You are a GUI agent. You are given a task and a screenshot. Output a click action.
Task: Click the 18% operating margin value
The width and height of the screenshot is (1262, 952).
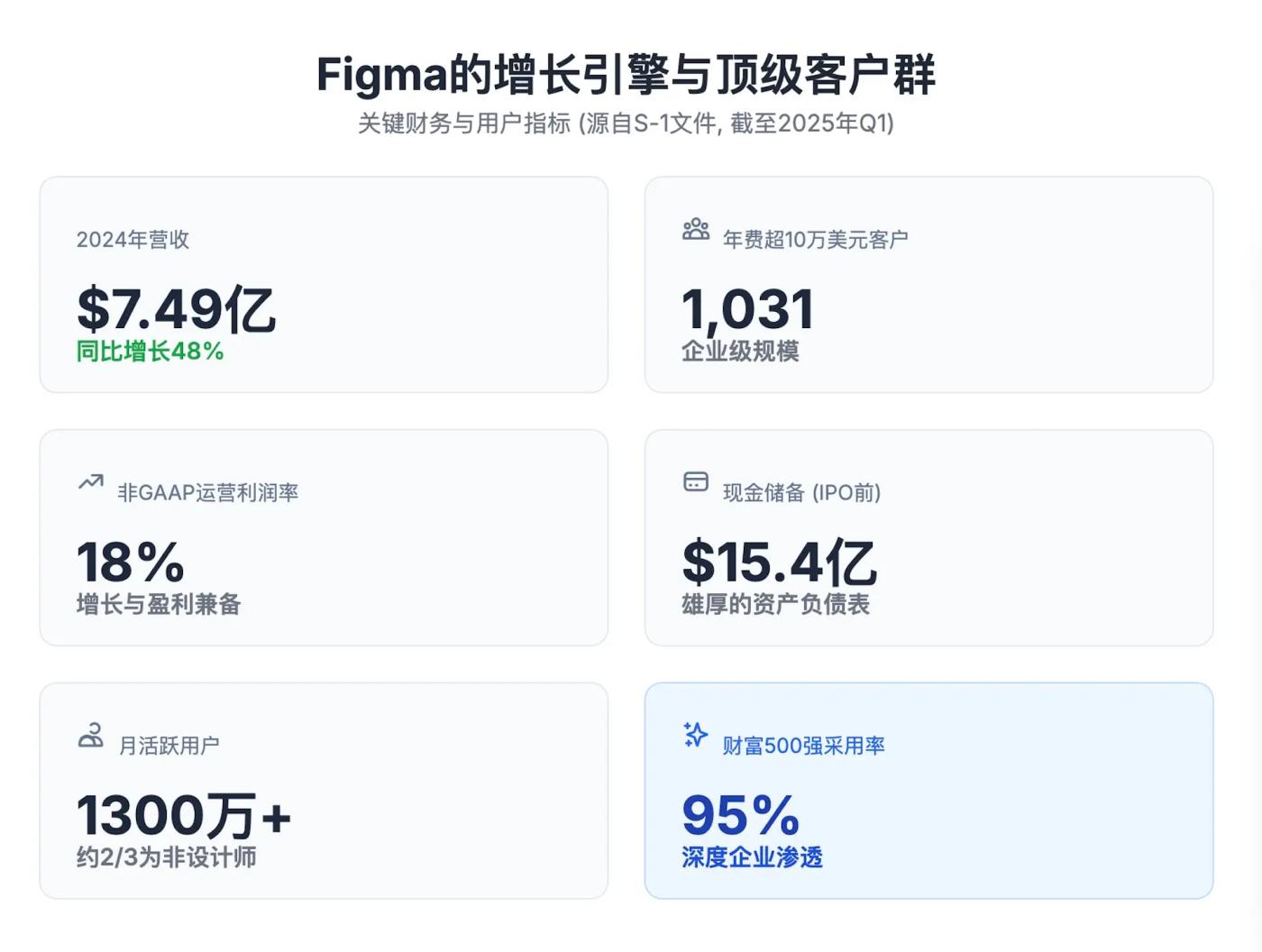[131, 563]
